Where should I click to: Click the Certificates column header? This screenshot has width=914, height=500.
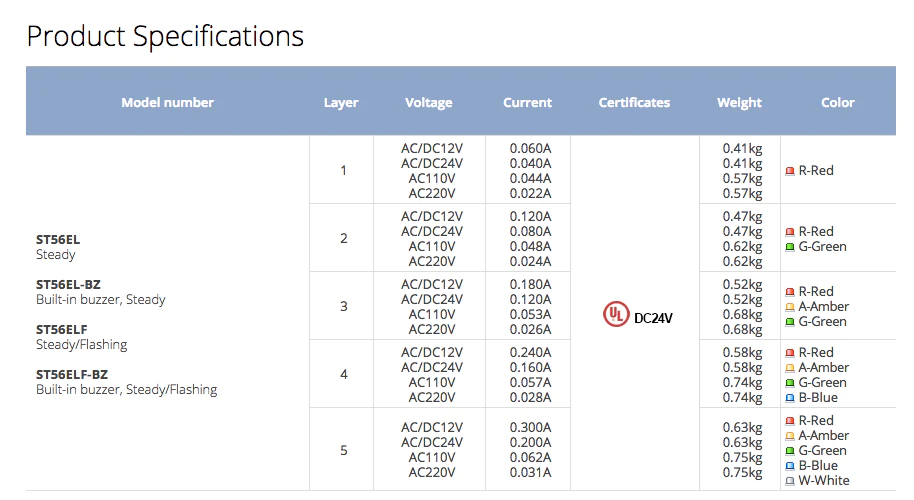click(634, 103)
